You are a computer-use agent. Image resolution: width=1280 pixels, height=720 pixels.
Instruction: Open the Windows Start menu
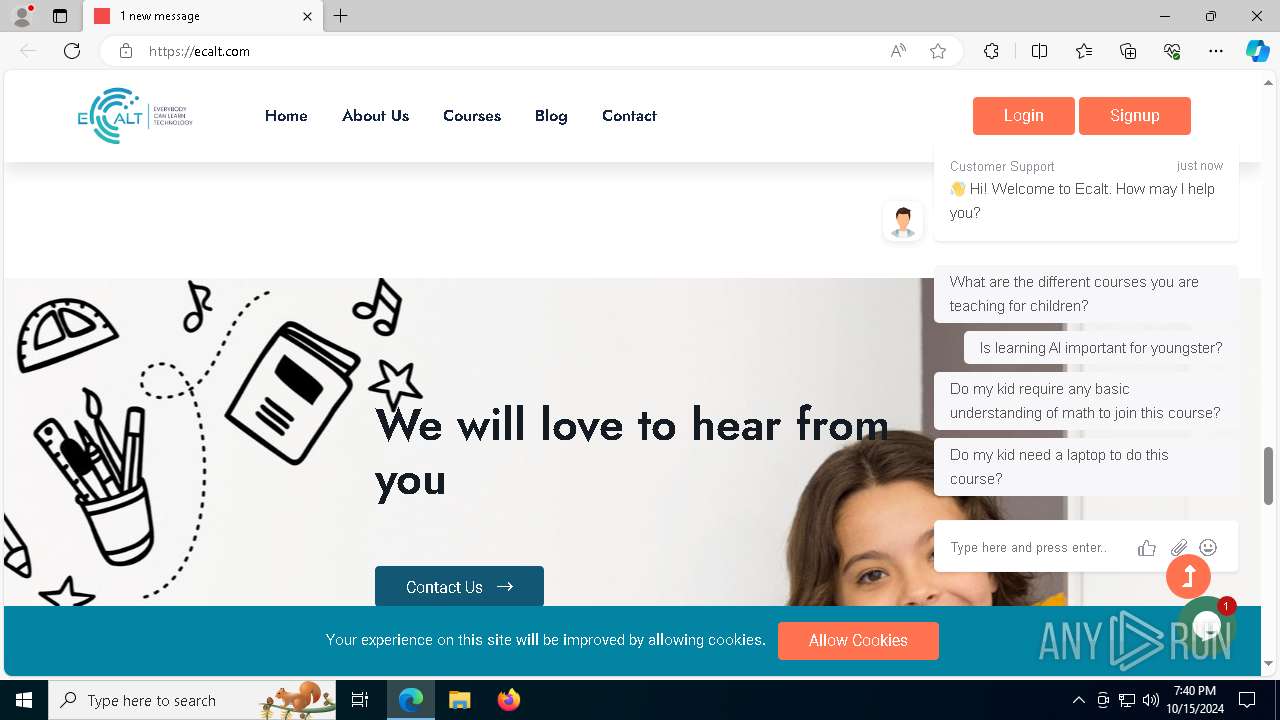[24, 700]
